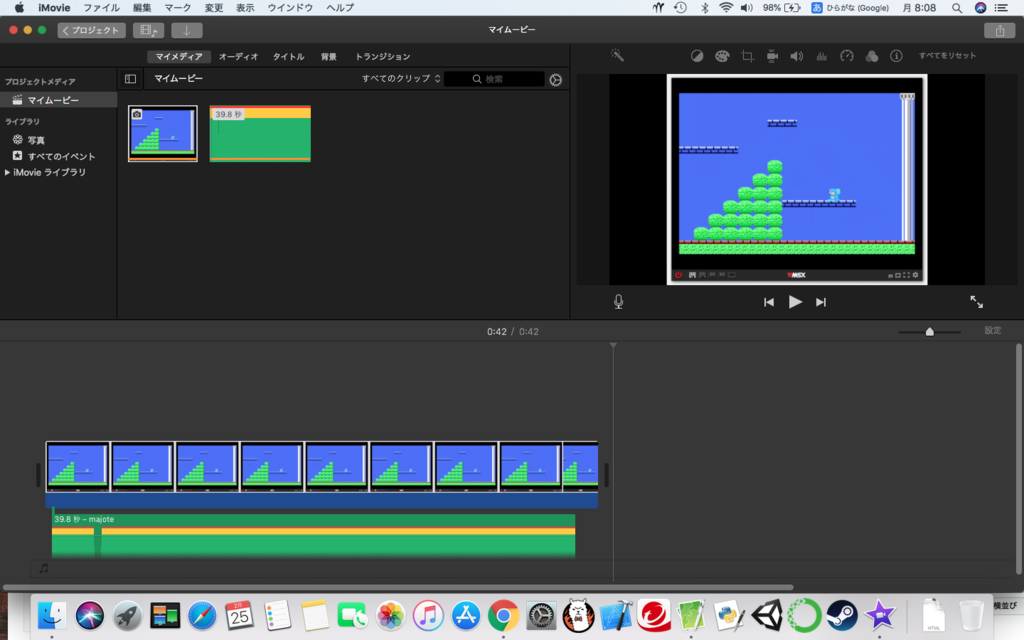1024x640 pixels.
Task: Open the Apple menu
Action: (x=19, y=8)
